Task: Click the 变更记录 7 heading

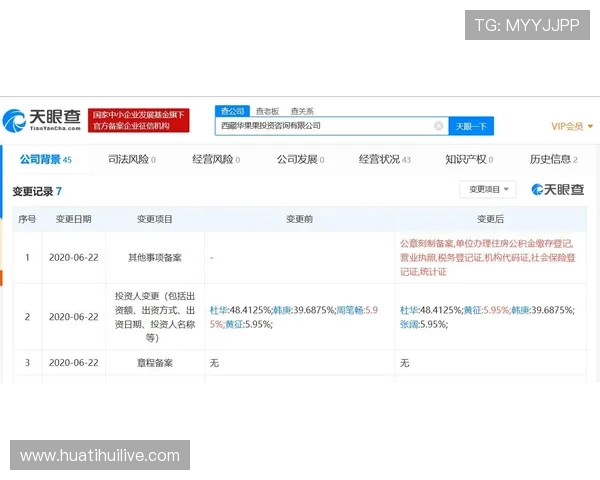Action: 37,191
